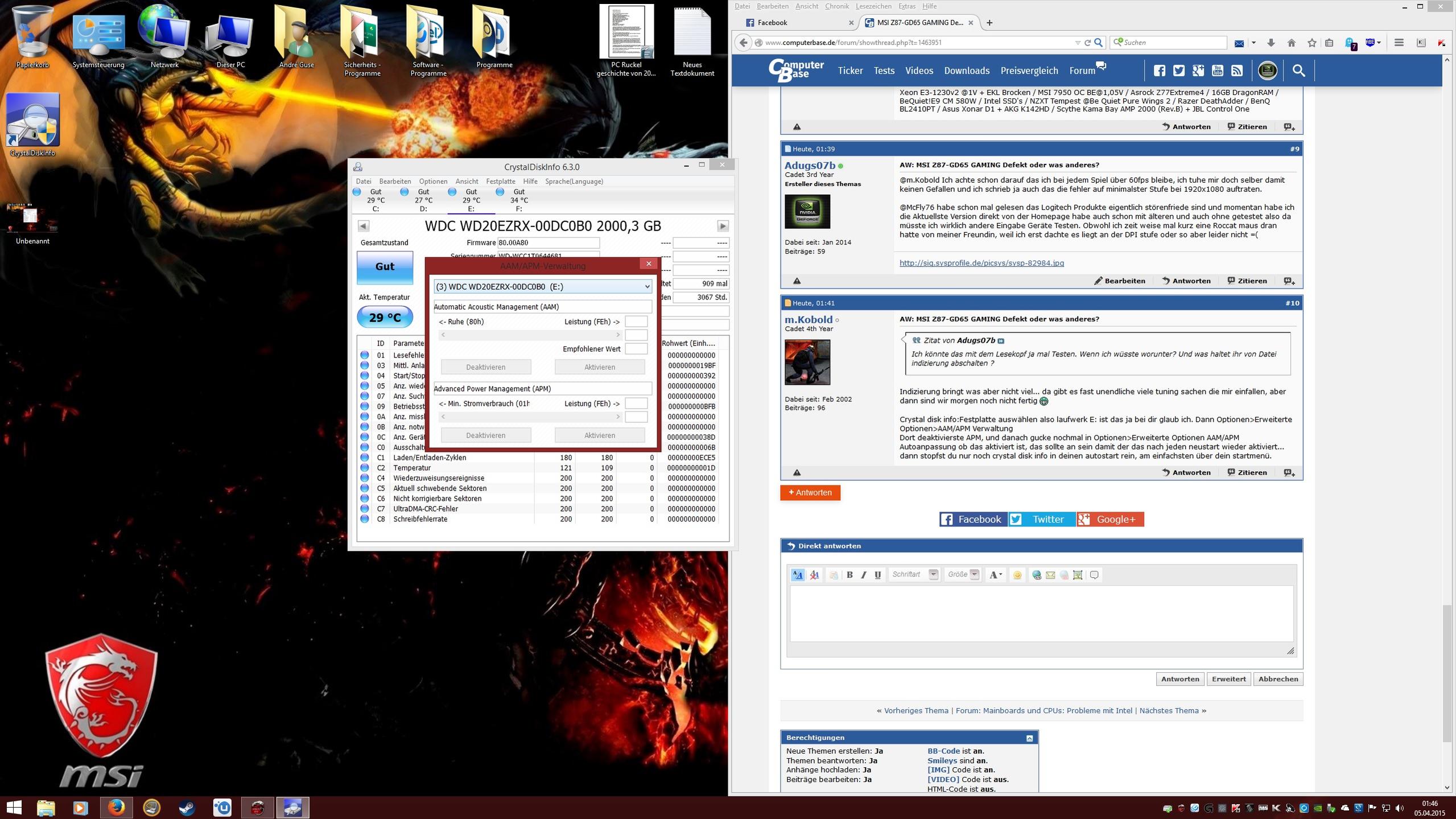
Task: Open the Größe size dropdown
Action: (963, 575)
